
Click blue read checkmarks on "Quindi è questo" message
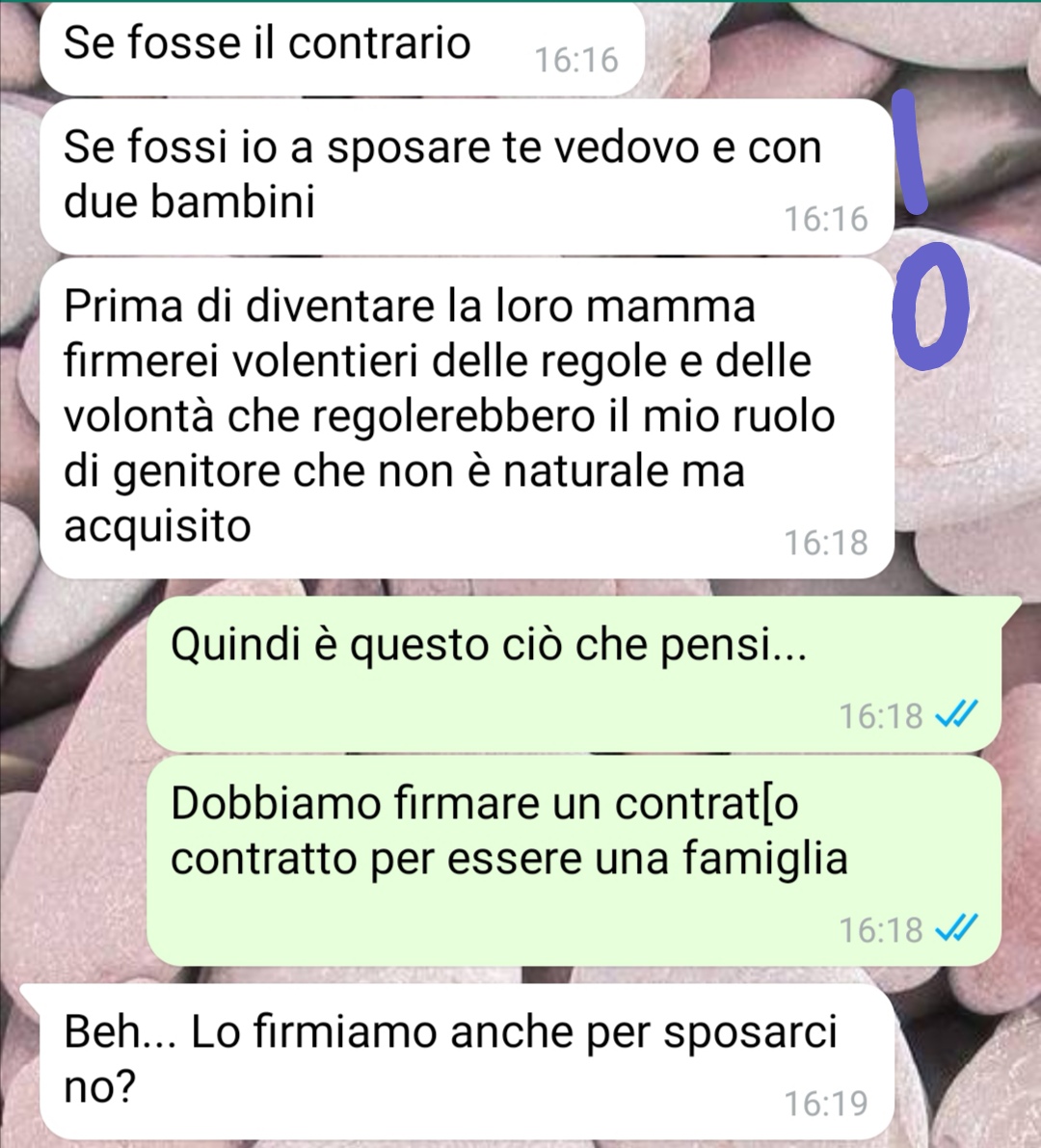957,714
